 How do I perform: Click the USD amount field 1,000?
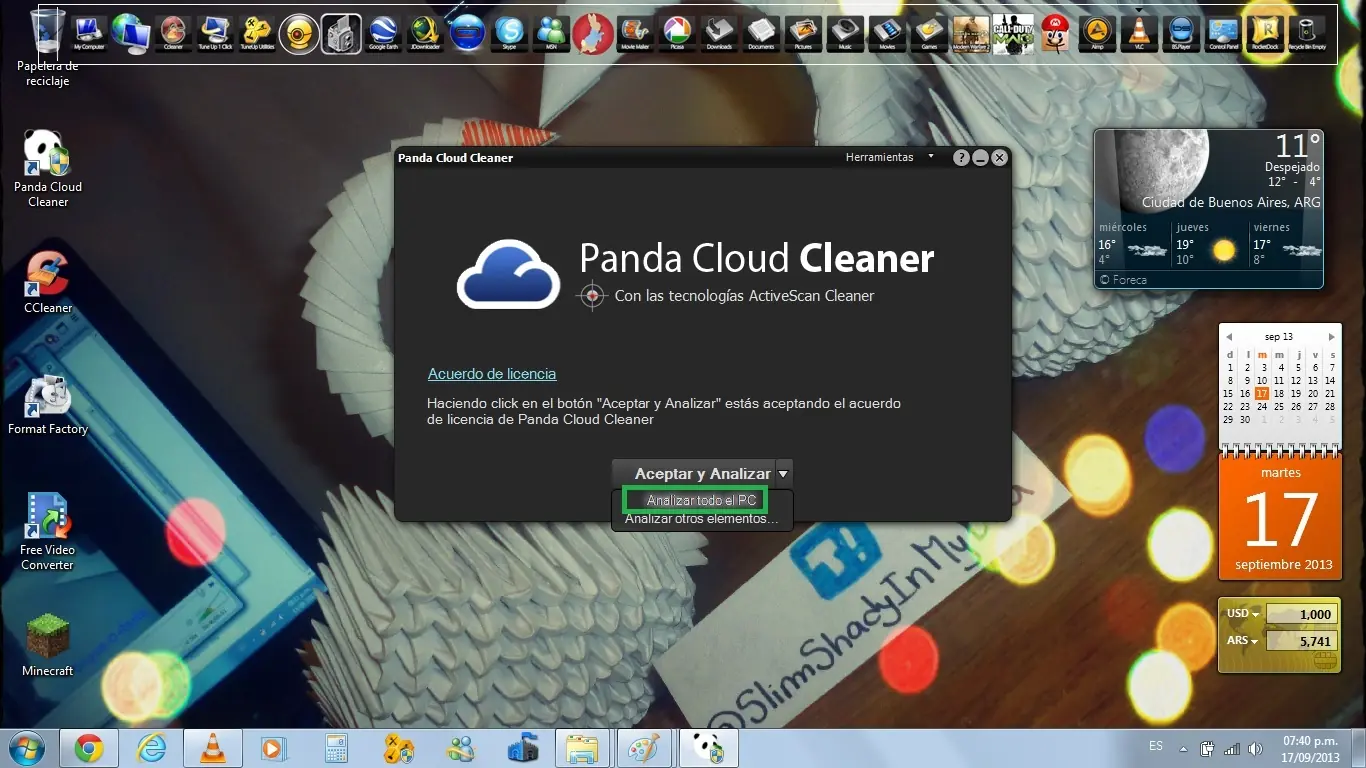click(x=1300, y=614)
